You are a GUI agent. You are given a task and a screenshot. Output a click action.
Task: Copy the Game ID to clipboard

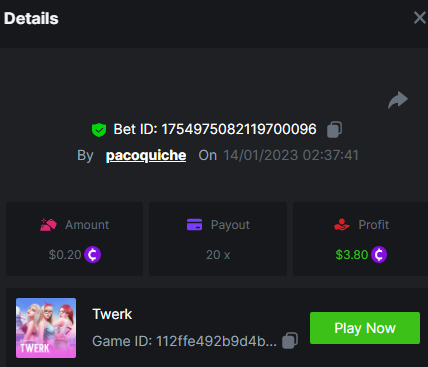pyautogui.click(x=290, y=341)
